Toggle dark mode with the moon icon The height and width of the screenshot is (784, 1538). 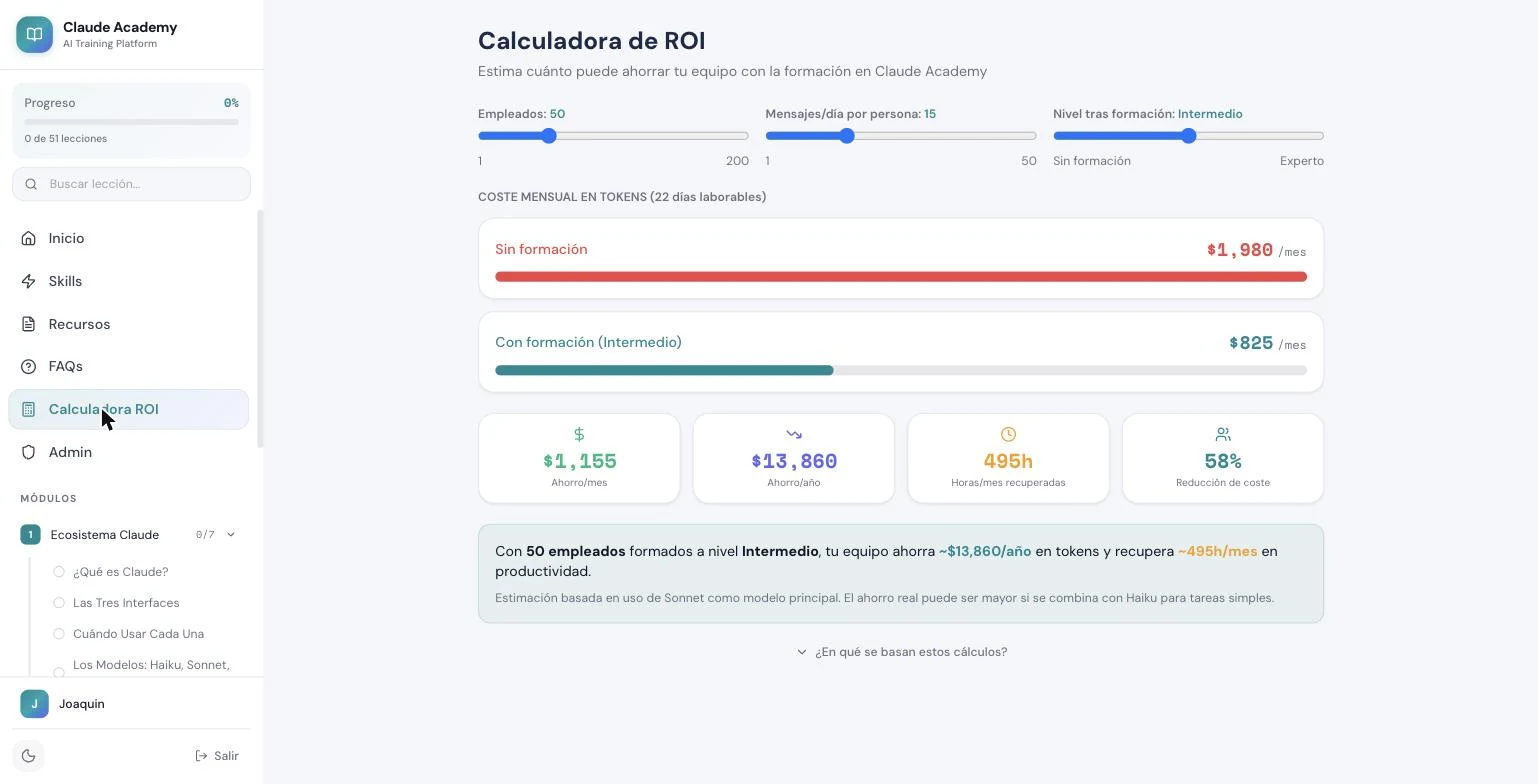pyautogui.click(x=28, y=756)
